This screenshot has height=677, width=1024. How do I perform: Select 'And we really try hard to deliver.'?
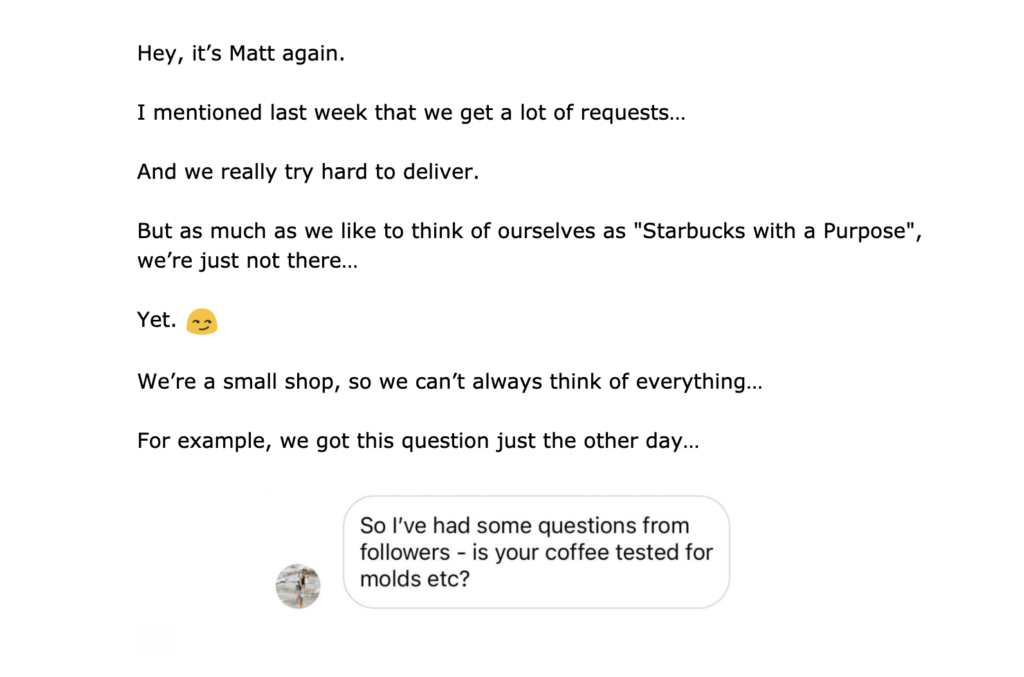[x=308, y=172]
